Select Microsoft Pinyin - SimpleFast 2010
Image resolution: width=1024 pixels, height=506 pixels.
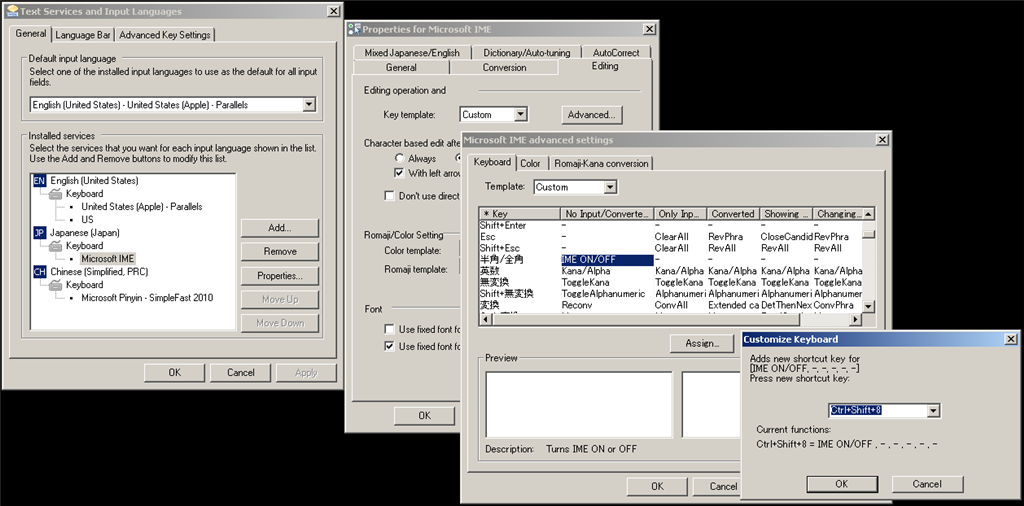pyautogui.click(x=147, y=298)
